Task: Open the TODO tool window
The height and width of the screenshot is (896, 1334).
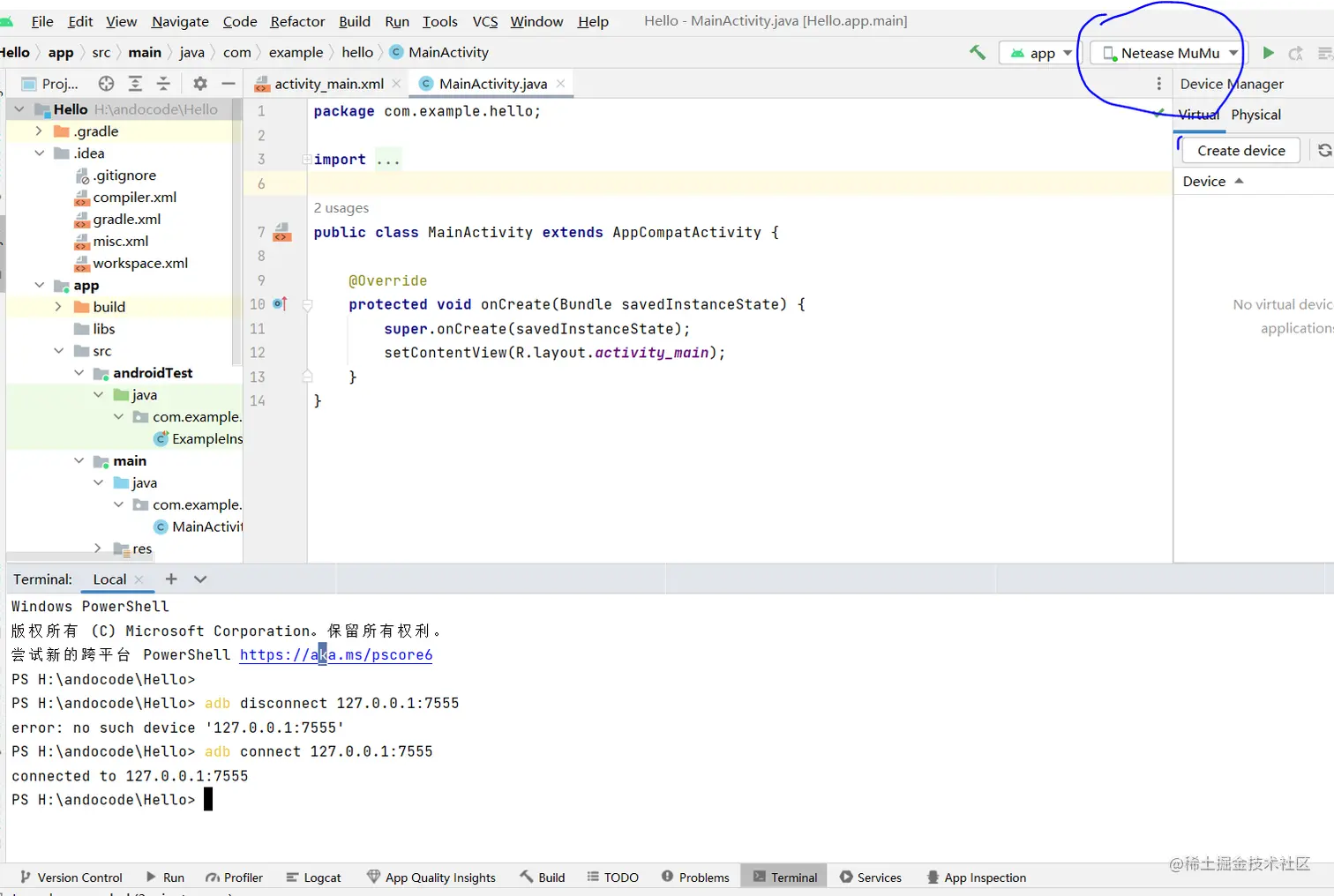Action: pyautogui.click(x=612, y=877)
